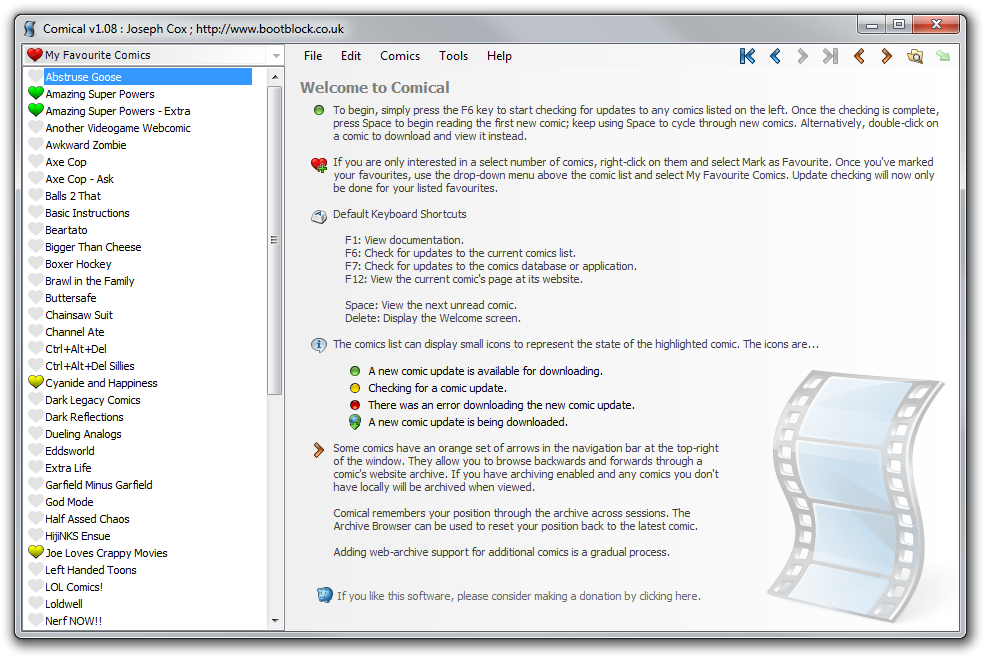Click the green download arrow icon
985x657 pixels.
942,56
